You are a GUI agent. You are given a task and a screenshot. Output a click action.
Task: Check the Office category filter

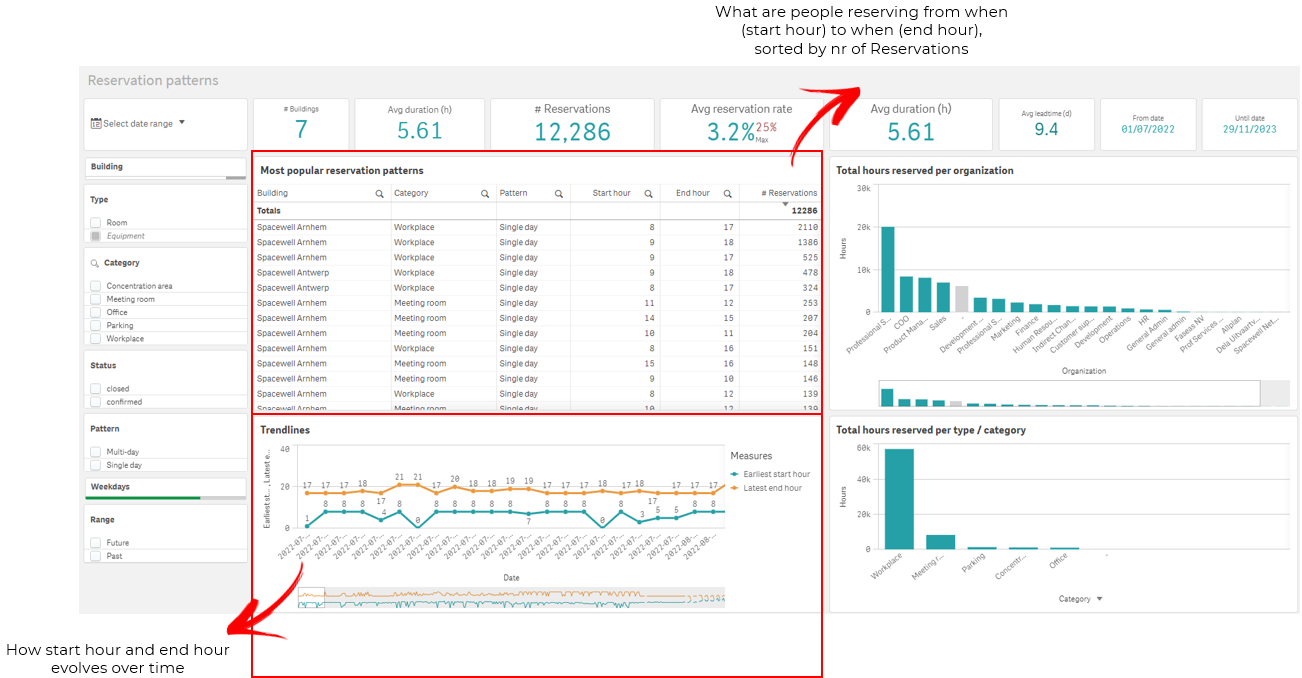point(95,312)
